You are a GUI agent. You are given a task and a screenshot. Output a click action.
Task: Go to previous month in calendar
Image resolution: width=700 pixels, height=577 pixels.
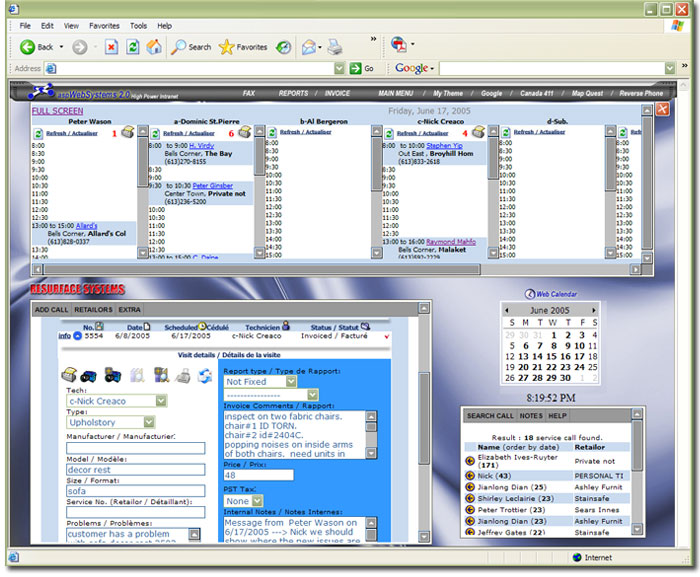[x=507, y=310]
